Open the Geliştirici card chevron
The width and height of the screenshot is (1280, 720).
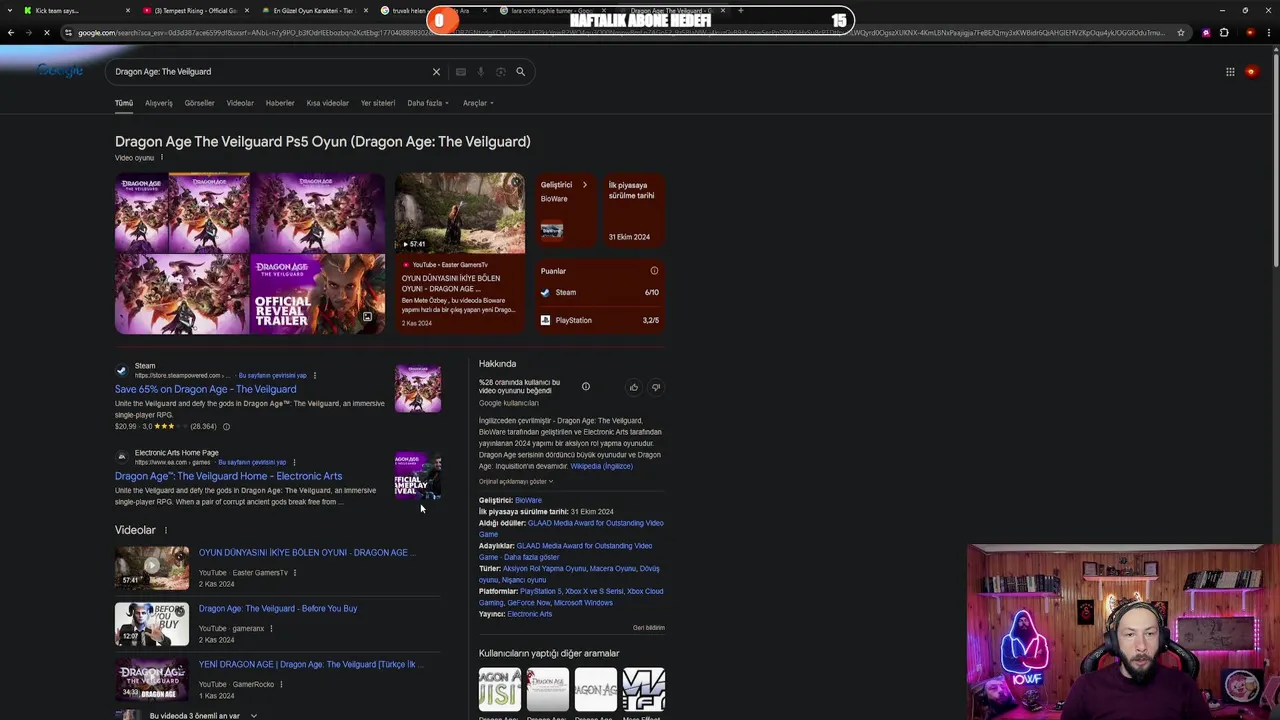[x=585, y=185]
